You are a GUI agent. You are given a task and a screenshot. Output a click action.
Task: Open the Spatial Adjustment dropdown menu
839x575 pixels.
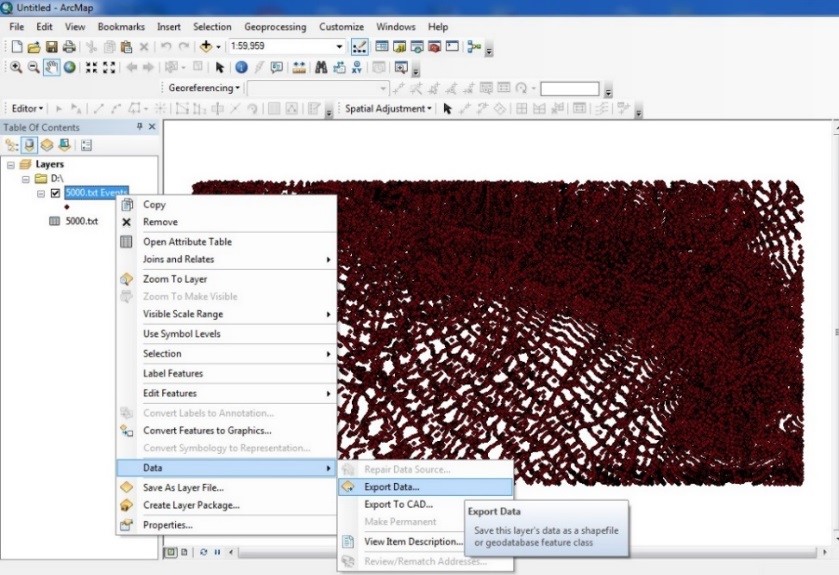[x=388, y=109]
